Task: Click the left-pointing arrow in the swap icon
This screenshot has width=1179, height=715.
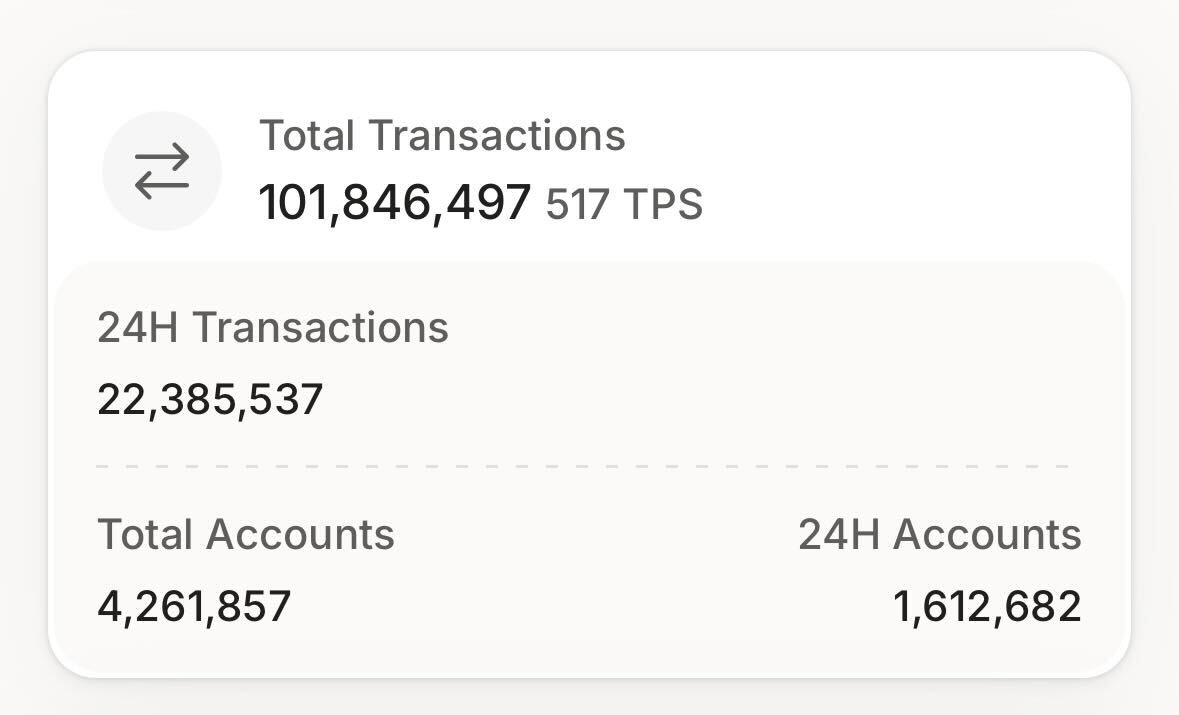Action: pyautogui.click(x=161, y=185)
